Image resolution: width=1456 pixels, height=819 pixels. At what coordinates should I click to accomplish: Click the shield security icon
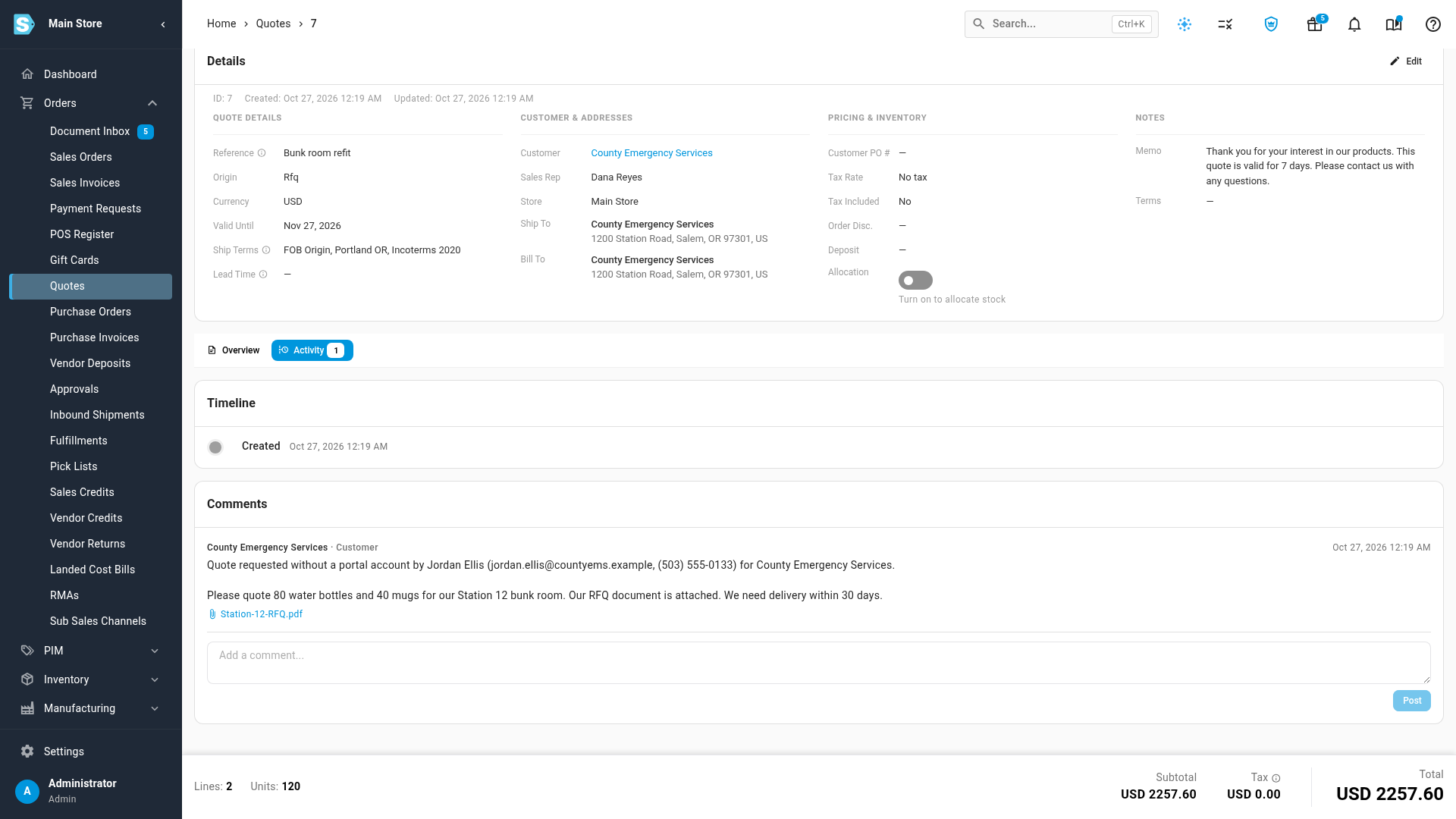click(x=1271, y=24)
